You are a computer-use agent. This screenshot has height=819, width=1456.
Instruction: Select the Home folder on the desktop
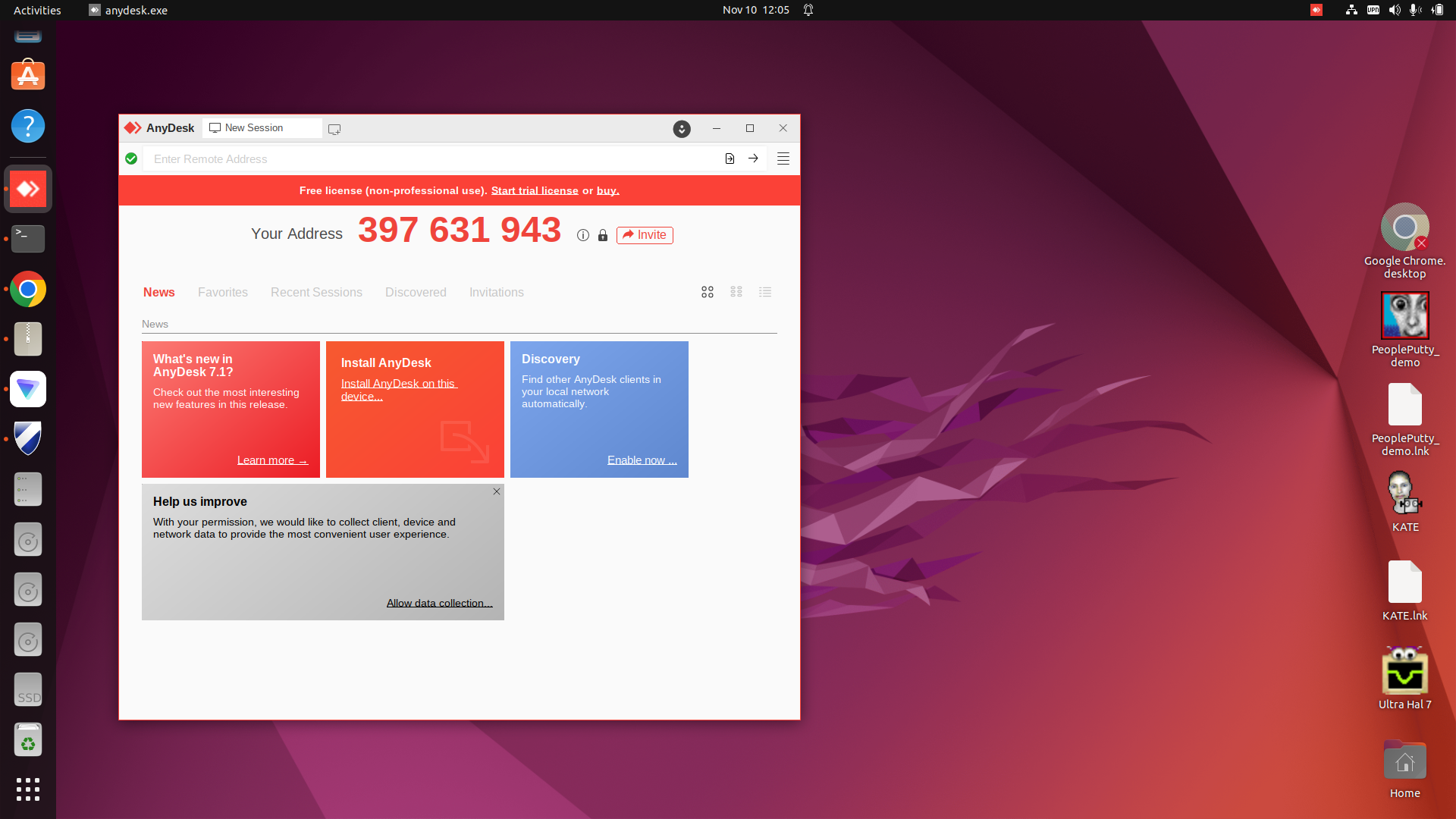pos(1405,769)
